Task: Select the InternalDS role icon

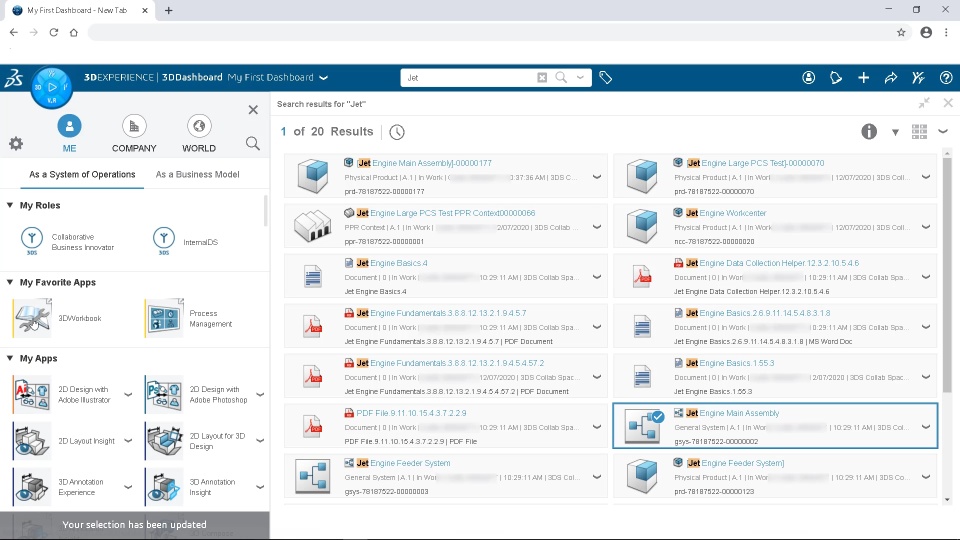Action: pyautogui.click(x=163, y=241)
